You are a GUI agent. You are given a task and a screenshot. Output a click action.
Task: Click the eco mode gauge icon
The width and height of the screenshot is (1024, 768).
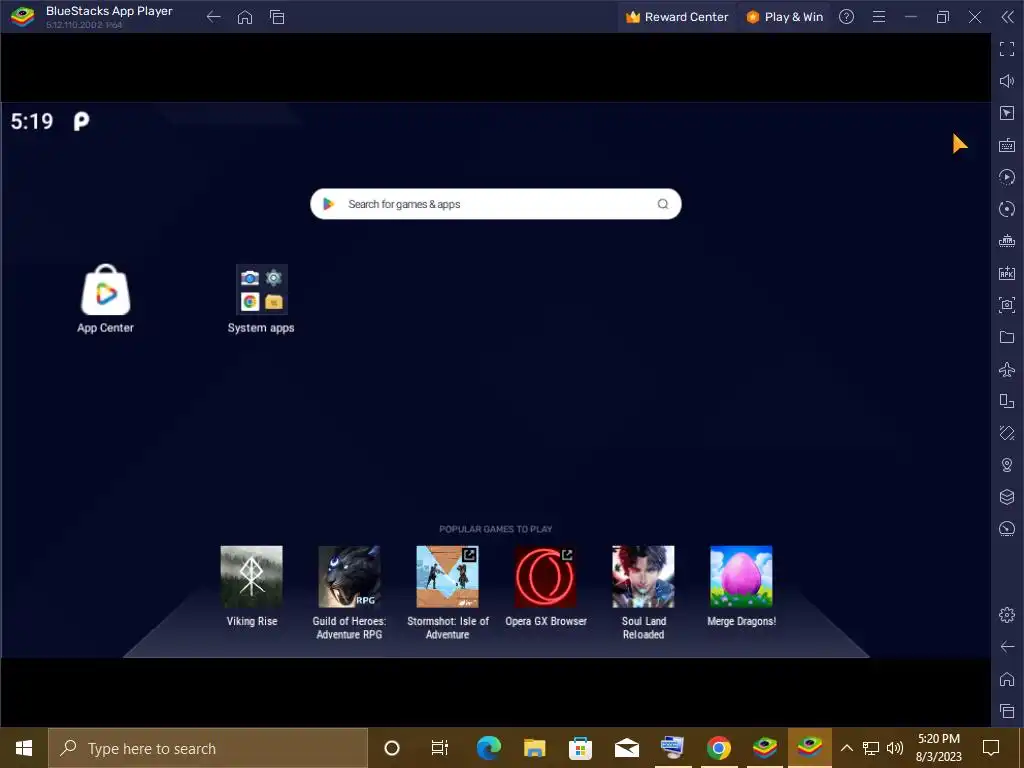(x=1007, y=528)
